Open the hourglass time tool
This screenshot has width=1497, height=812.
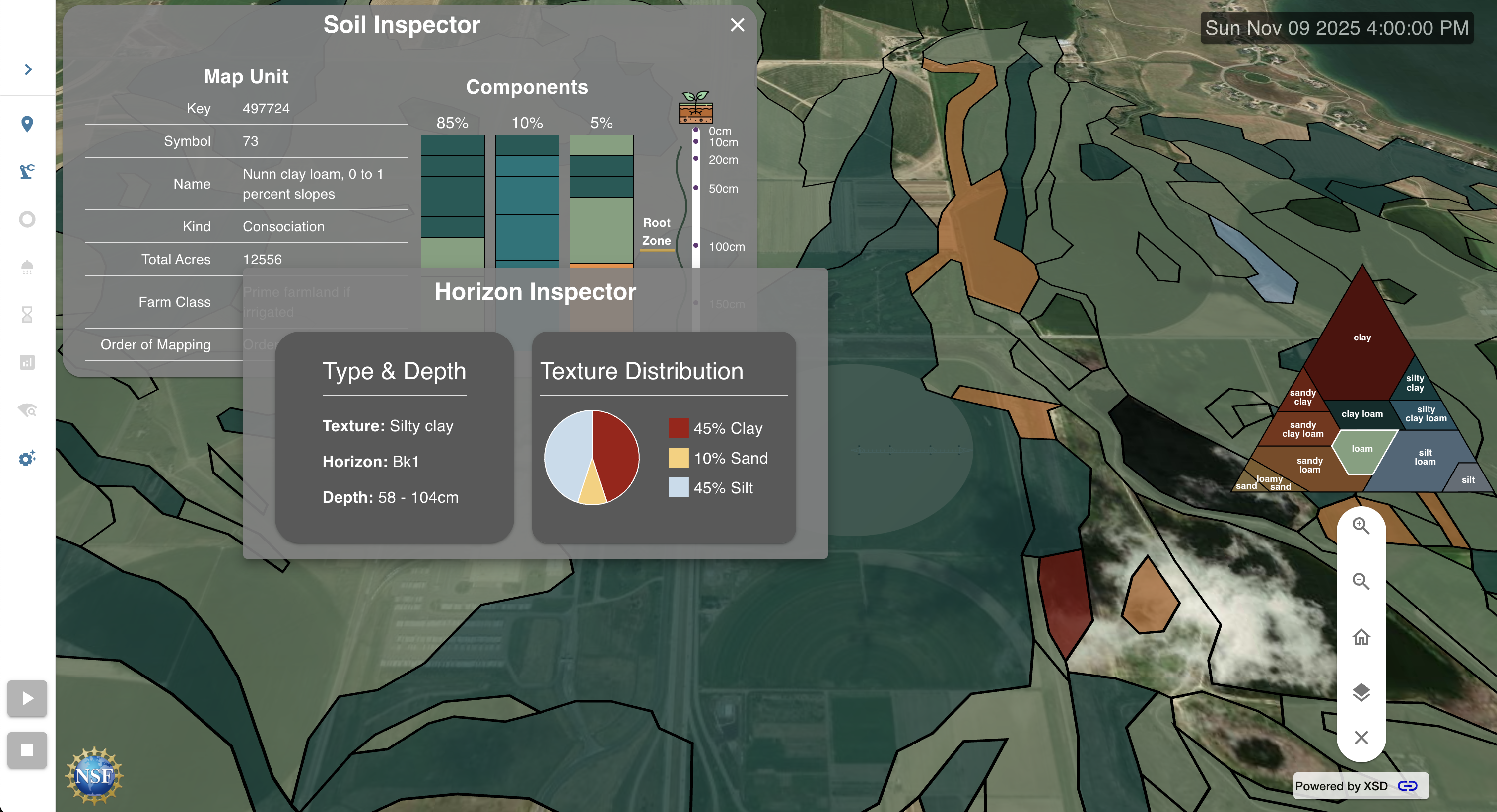(x=27, y=315)
